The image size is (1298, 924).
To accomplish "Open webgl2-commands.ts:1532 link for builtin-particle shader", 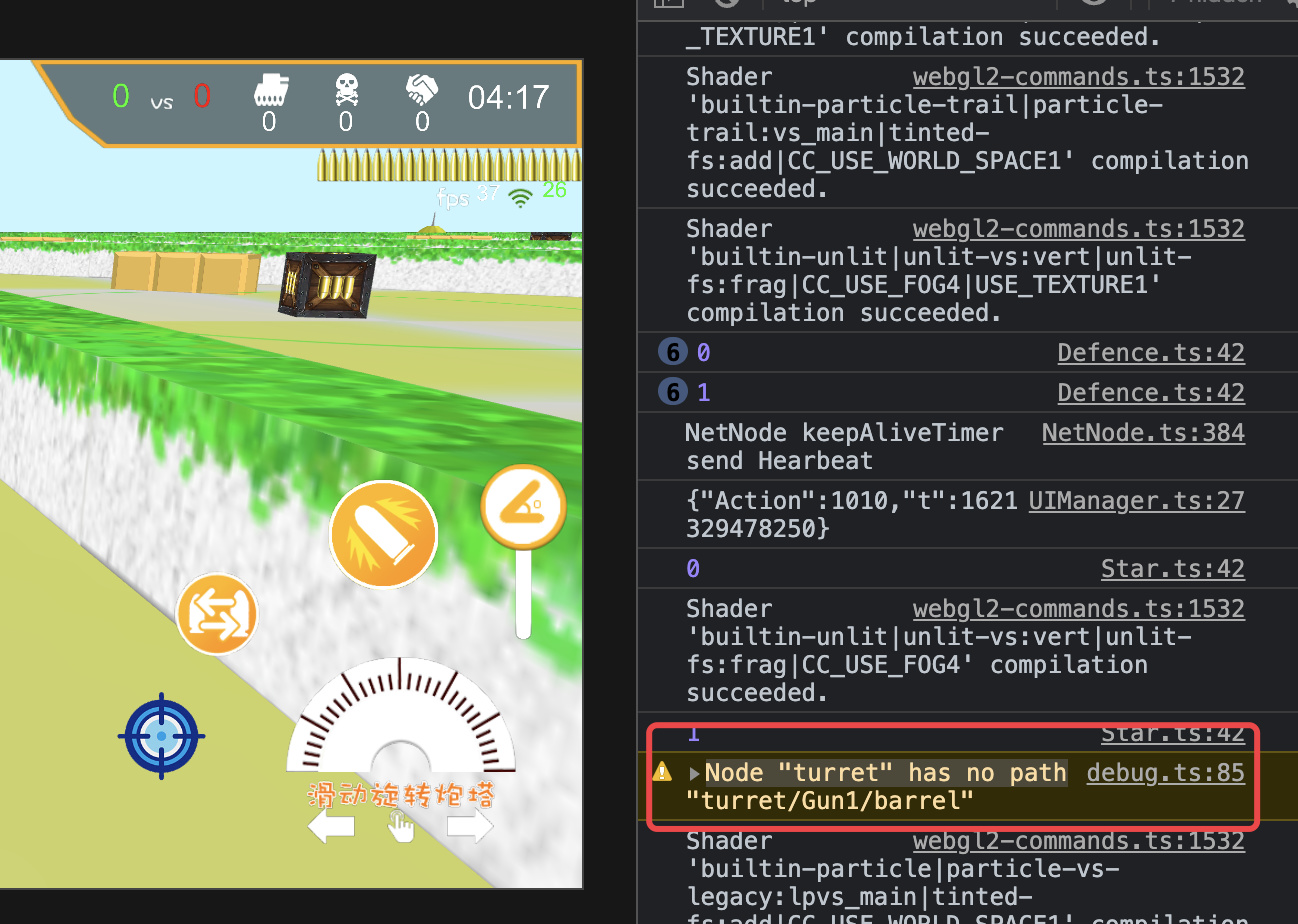I will 1079,840.
